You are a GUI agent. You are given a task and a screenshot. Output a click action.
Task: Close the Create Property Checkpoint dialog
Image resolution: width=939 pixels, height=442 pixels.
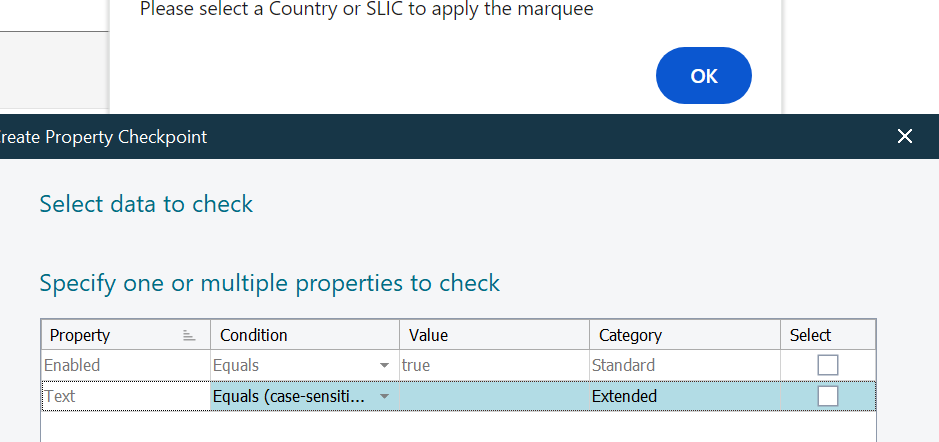pos(905,136)
